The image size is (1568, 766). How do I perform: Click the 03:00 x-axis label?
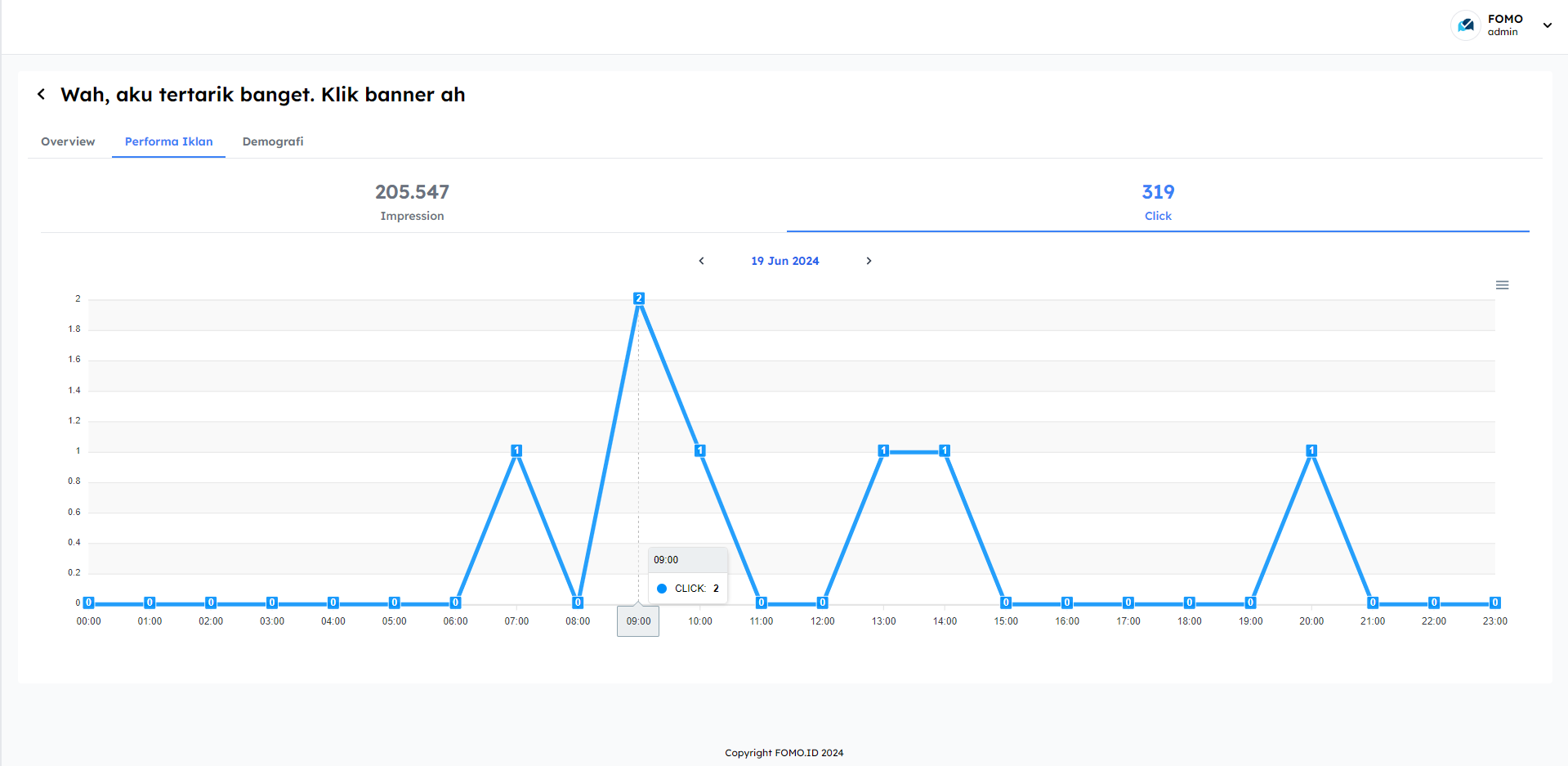tap(272, 621)
